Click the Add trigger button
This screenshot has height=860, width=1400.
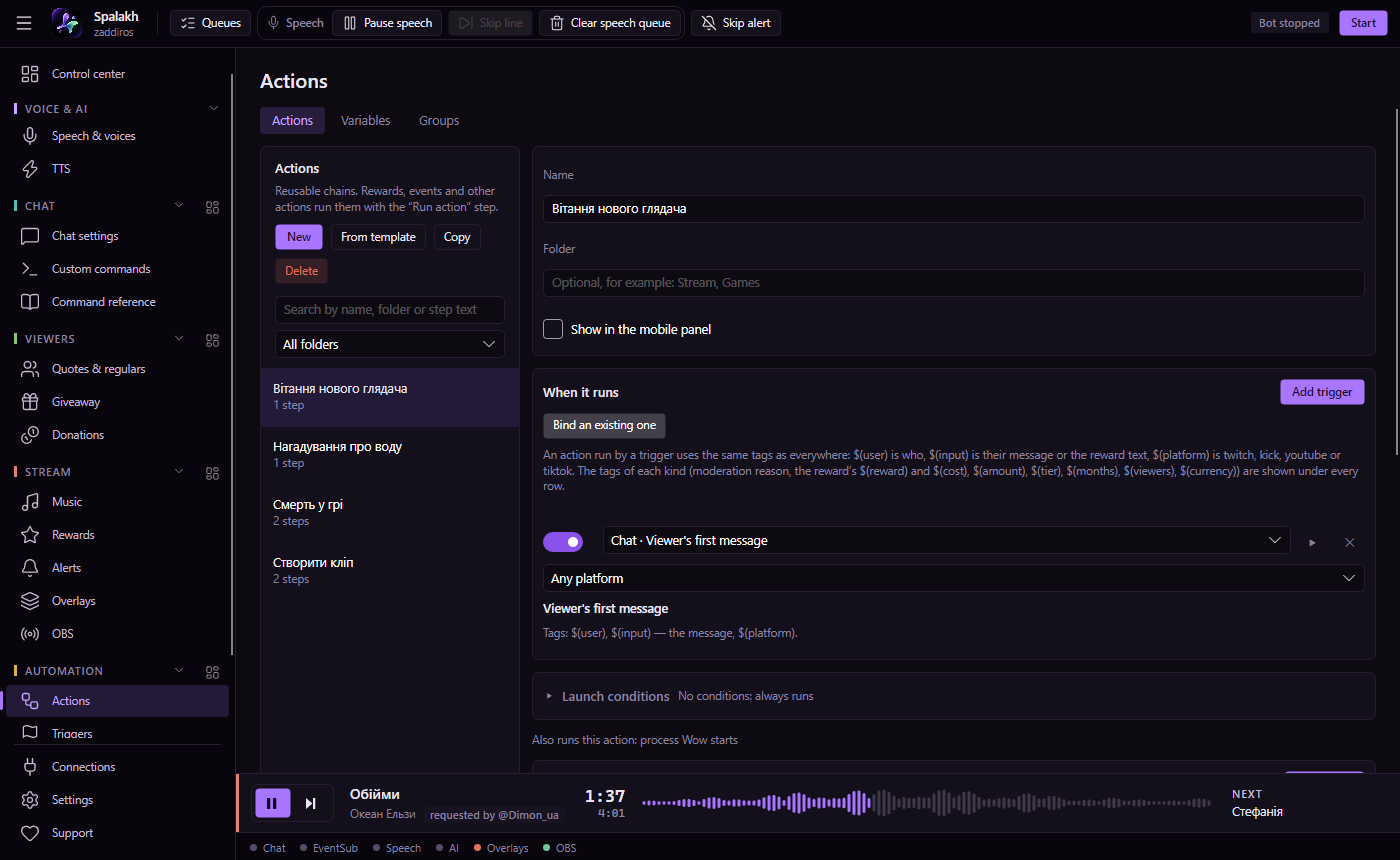[1322, 392]
